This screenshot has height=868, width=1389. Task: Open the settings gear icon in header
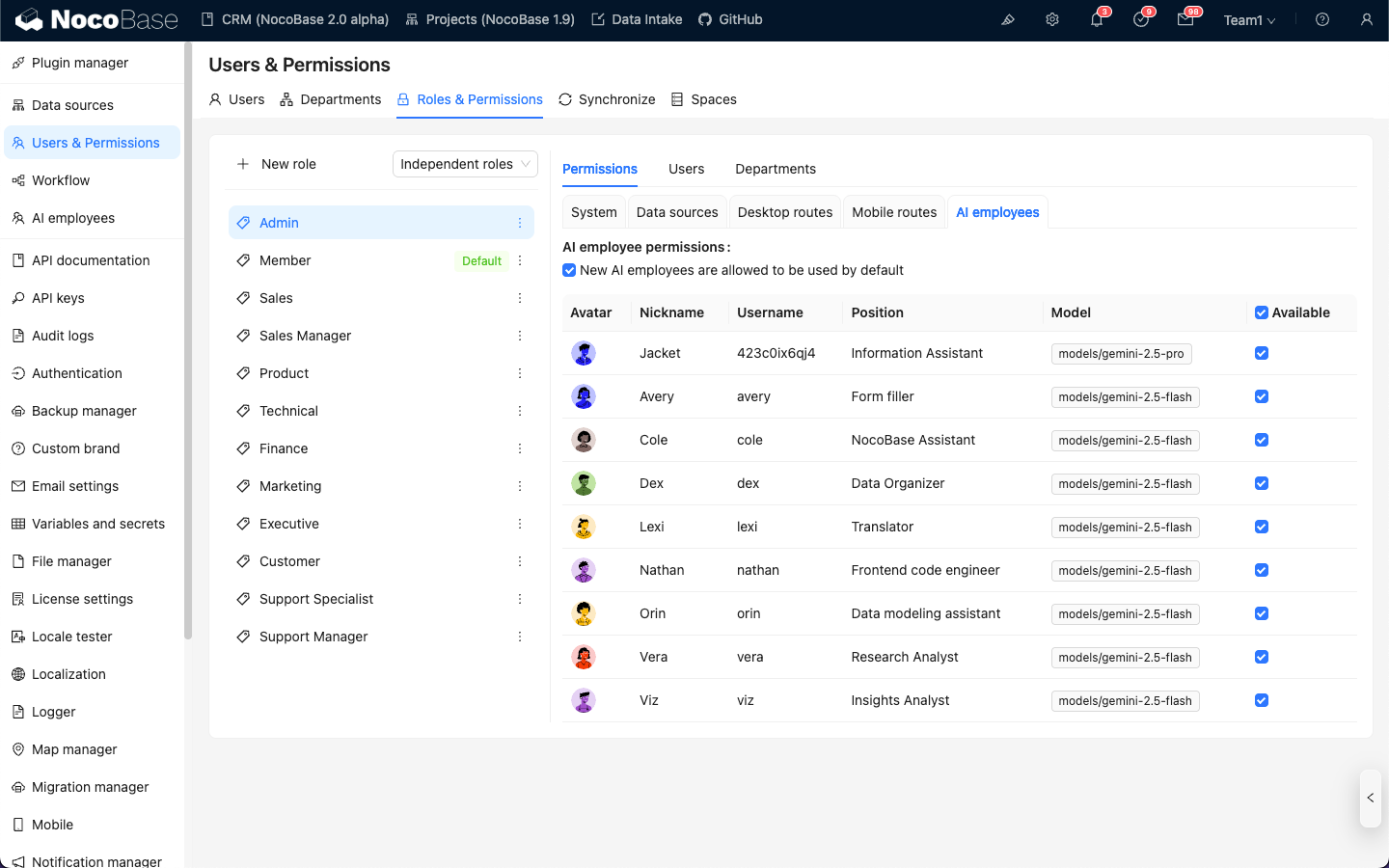(1052, 20)
